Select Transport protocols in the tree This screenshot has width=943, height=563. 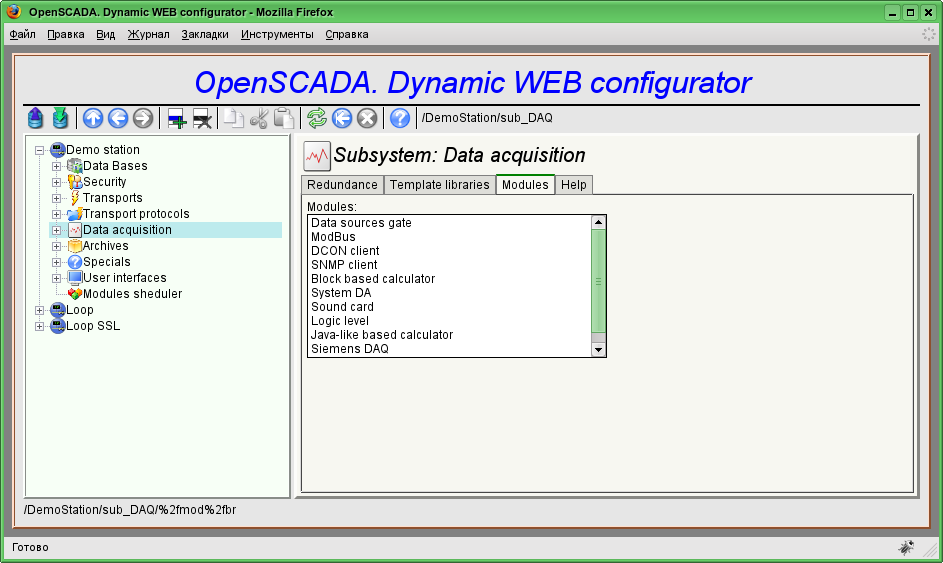(x=136, y=214)
